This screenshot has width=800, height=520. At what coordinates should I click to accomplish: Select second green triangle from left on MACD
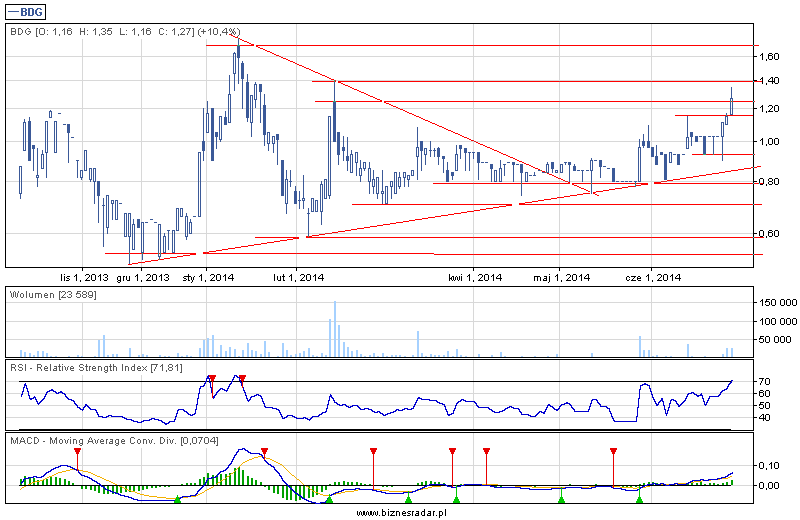pyautogui.click(x=328, y=498)
